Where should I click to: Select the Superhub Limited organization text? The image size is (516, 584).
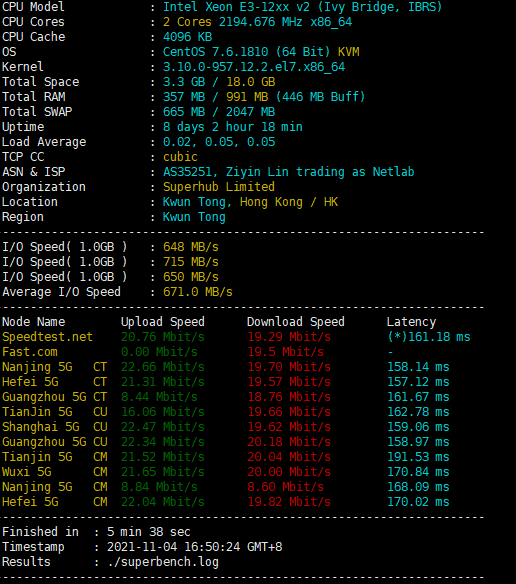219,187
